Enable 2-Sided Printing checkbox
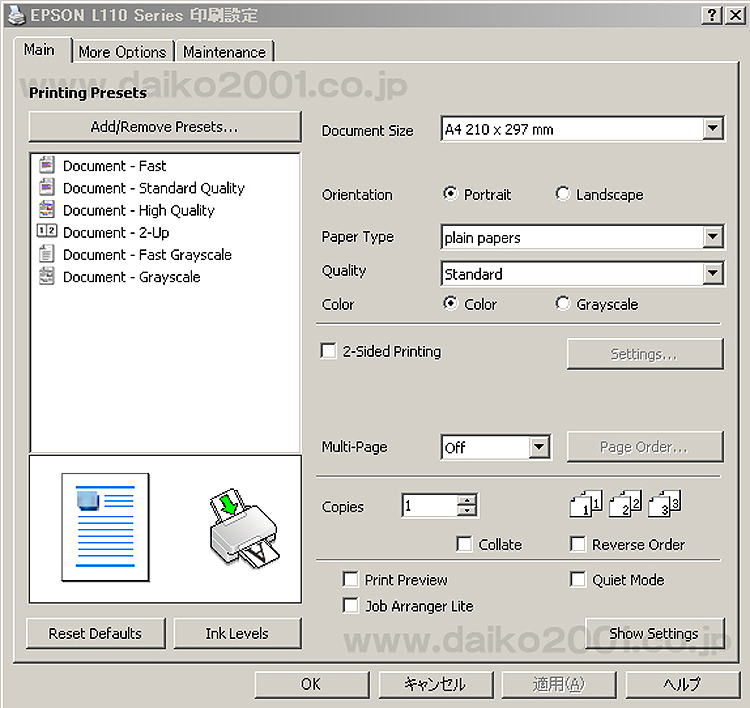The height and width of the screenshot is (708, 750). point(328,351)
